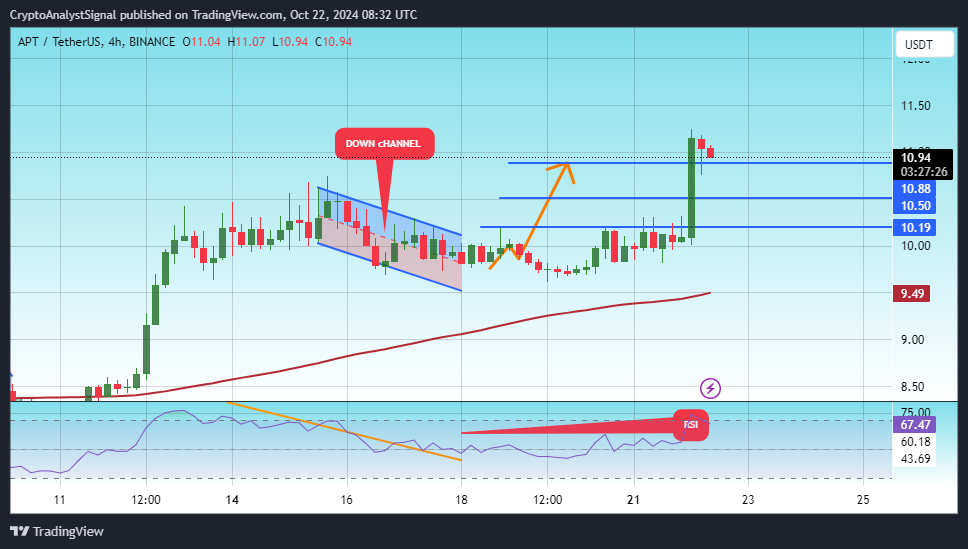Click the 60.18 RSI axis value
Screen dimensions: 968x549
pyautogui.click(x=916, y=442)
